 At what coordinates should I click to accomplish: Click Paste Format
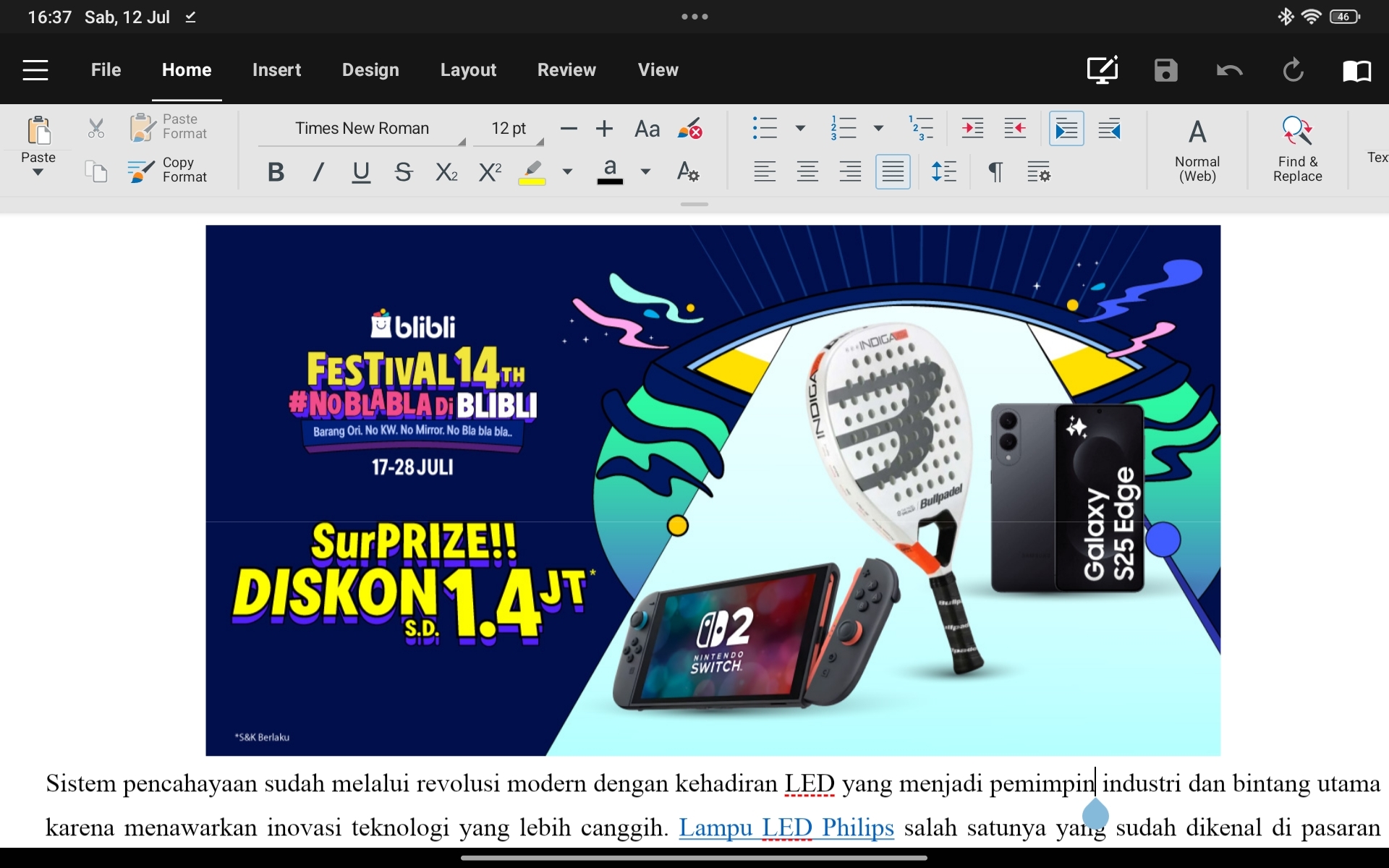click(169, 127)
